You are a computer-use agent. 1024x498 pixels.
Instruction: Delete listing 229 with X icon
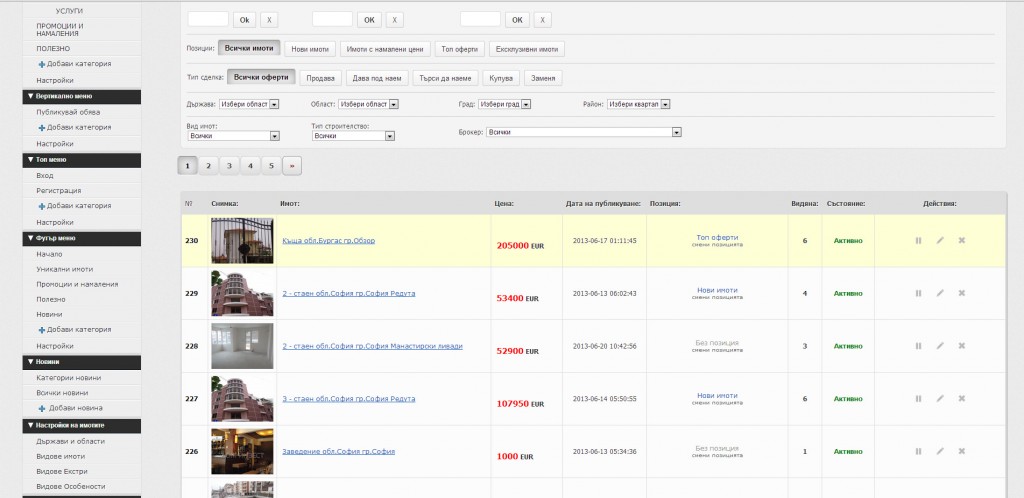click(961, 293)
